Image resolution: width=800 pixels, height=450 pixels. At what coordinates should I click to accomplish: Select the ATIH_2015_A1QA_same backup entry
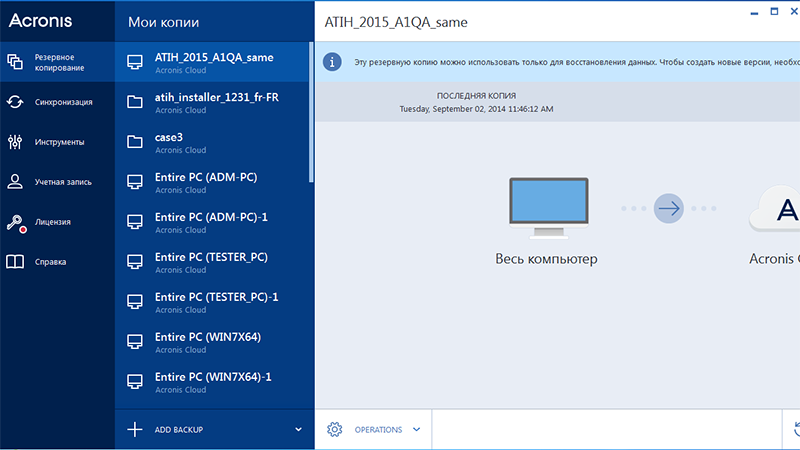212,62
